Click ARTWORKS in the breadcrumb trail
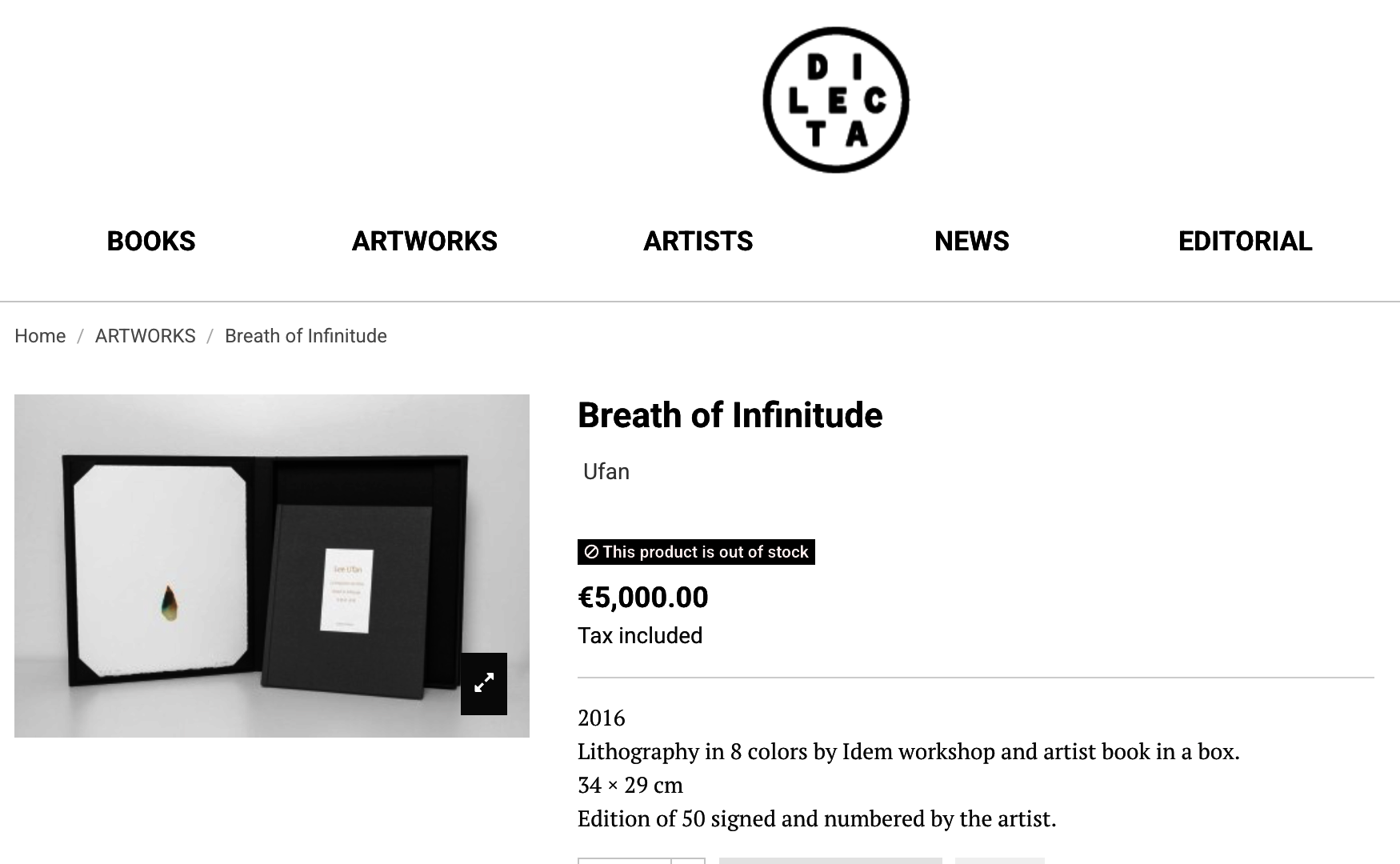1400x864 pixels. 145,336
